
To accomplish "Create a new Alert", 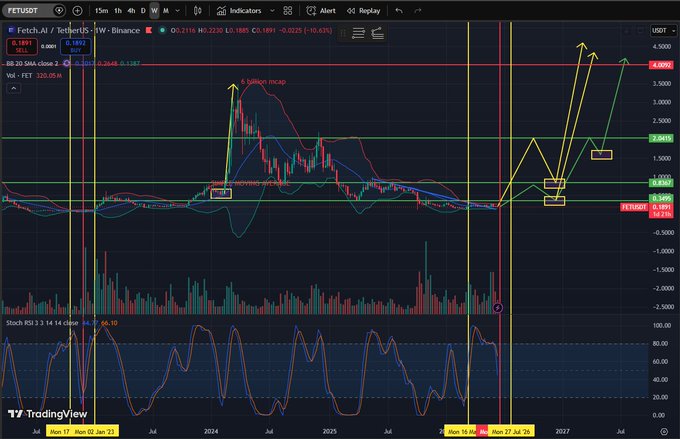I will coord(321,10).
